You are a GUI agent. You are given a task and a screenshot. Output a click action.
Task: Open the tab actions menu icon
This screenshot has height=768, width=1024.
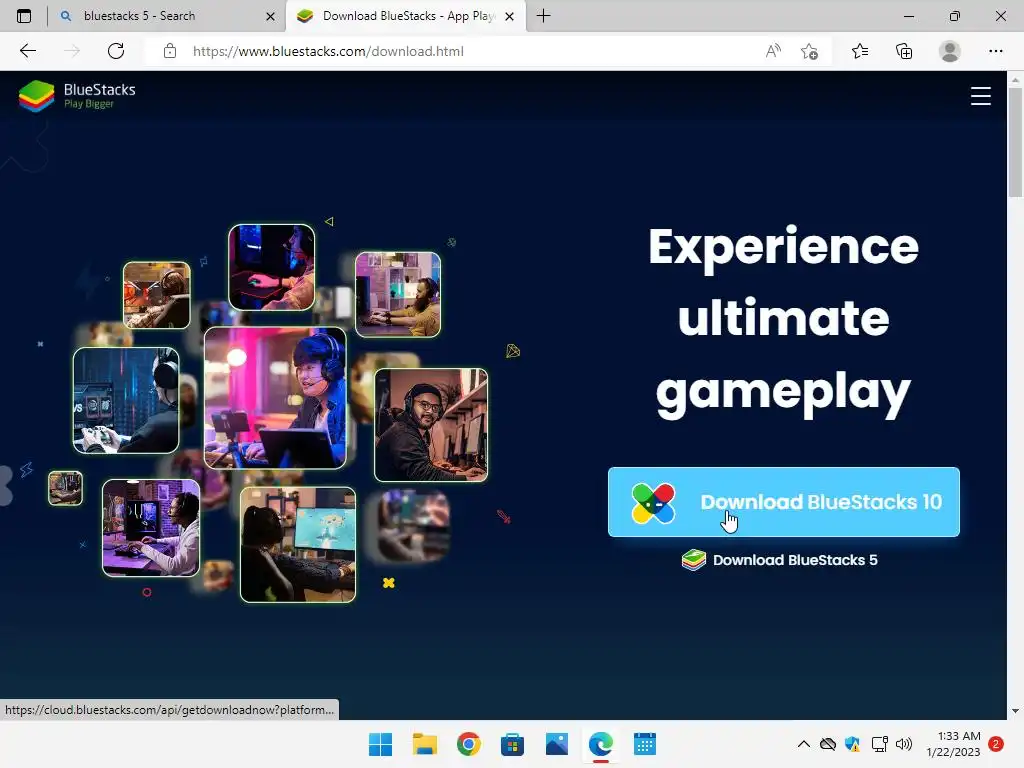tap(24, 16)
